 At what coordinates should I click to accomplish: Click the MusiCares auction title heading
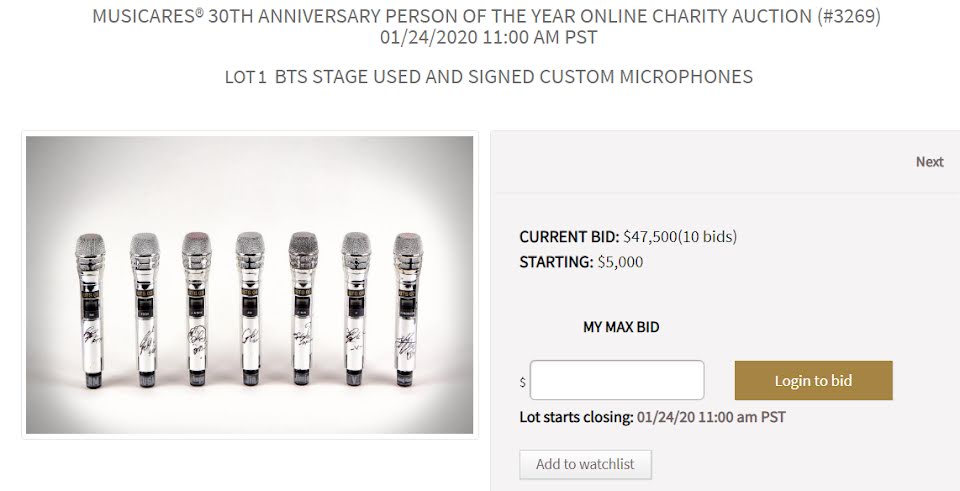[x=488, y=17]
